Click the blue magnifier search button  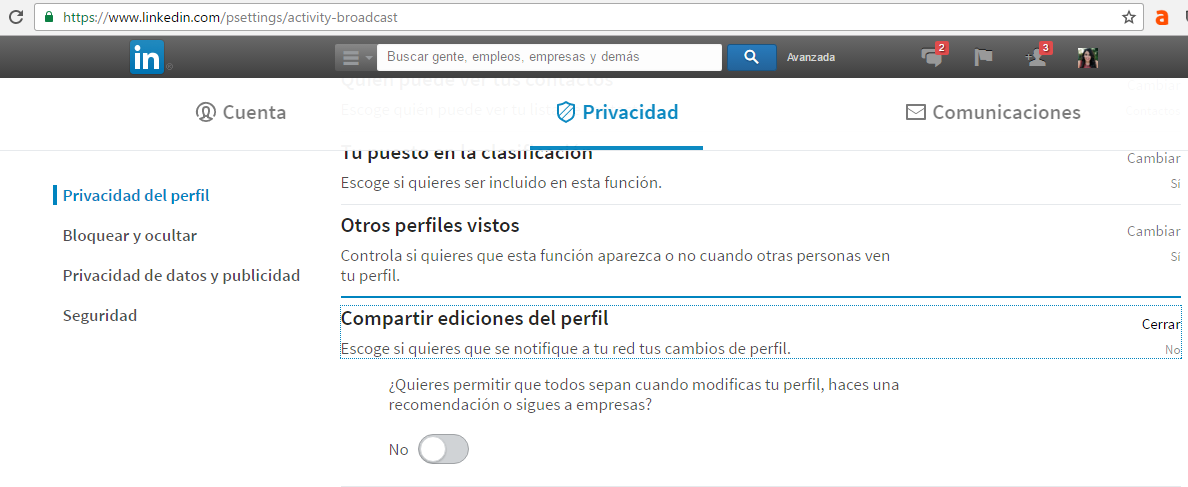752,57
